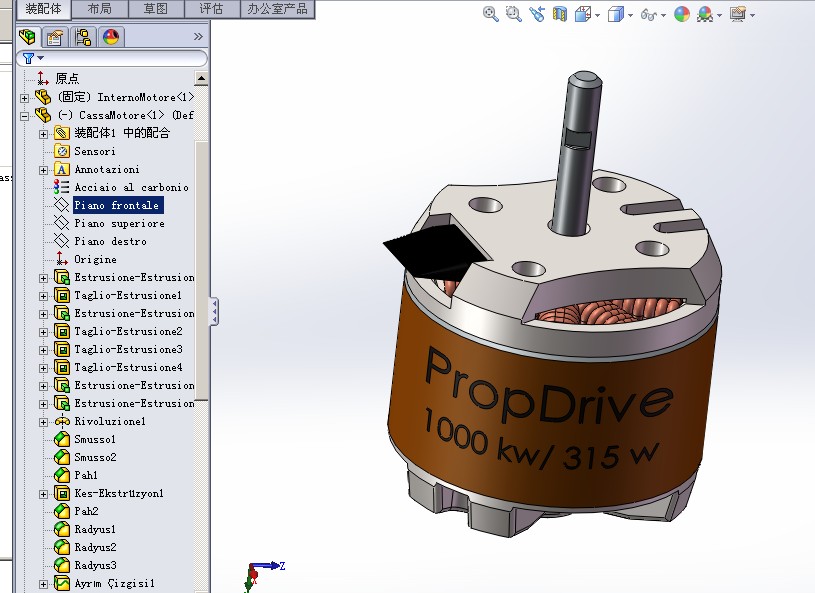Click the Piano destro plane icon
815x593 pixels.
(62, 241)
